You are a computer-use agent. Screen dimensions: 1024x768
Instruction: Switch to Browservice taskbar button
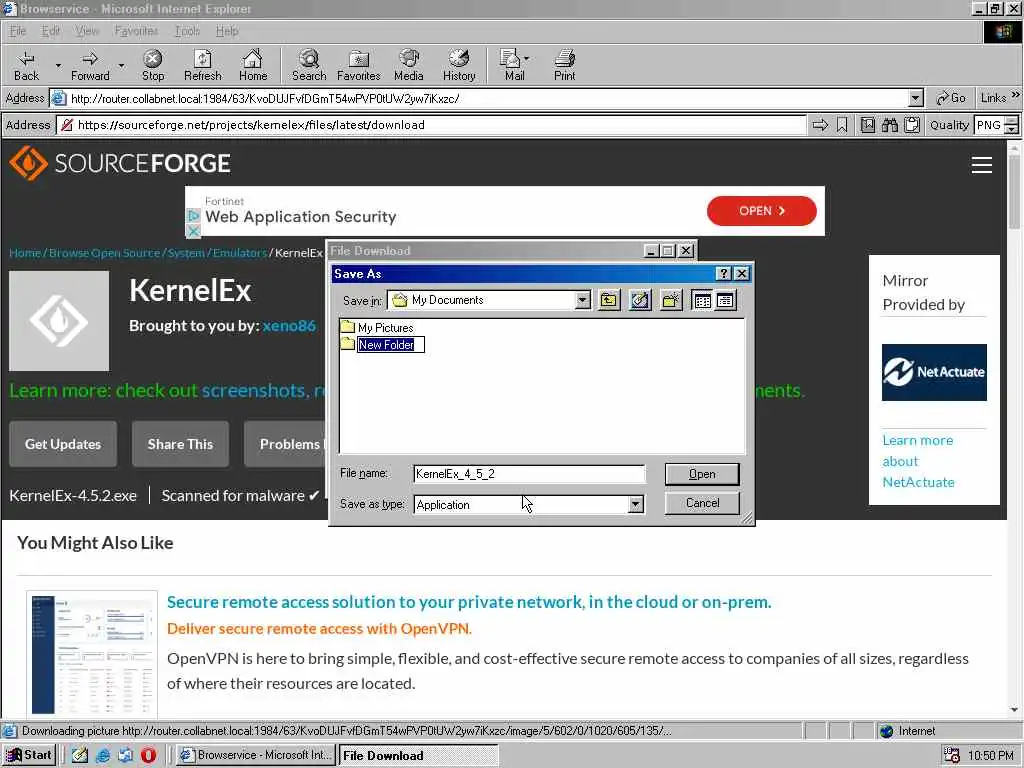point(257,755)
